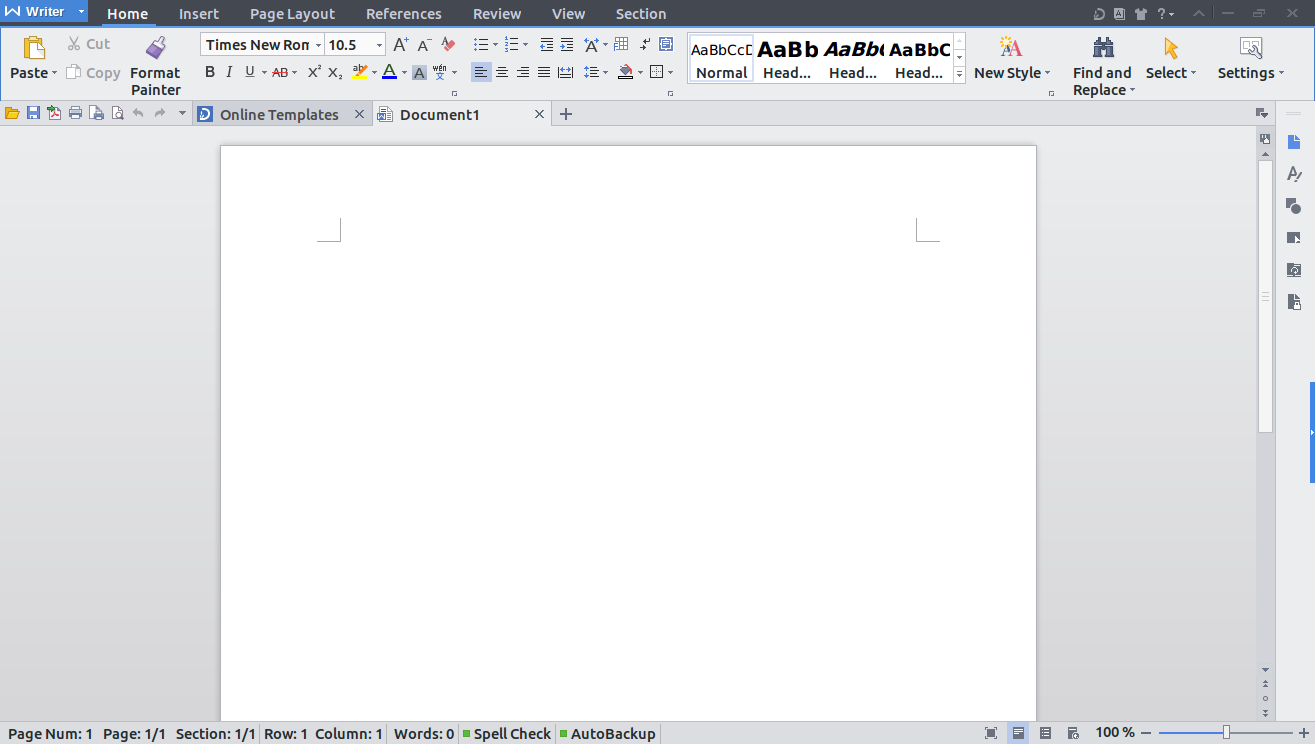Apply subscript formatting
Screen dimensions: 1315x744
335,72
